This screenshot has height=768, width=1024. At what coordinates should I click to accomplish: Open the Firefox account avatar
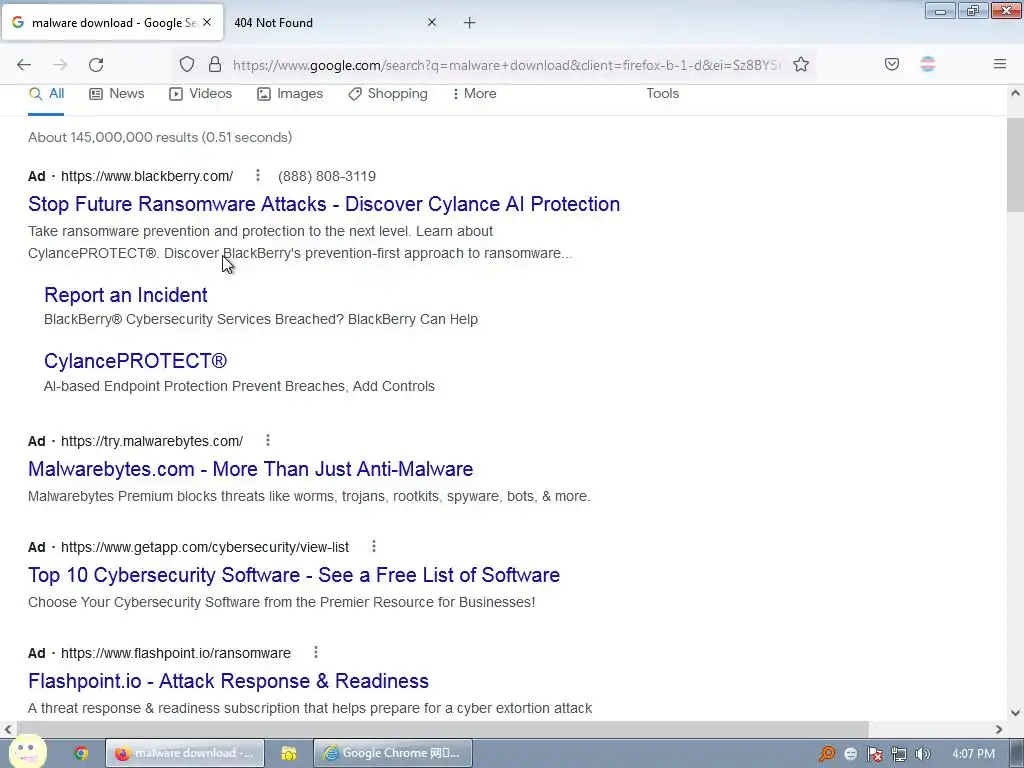(928, 64)
